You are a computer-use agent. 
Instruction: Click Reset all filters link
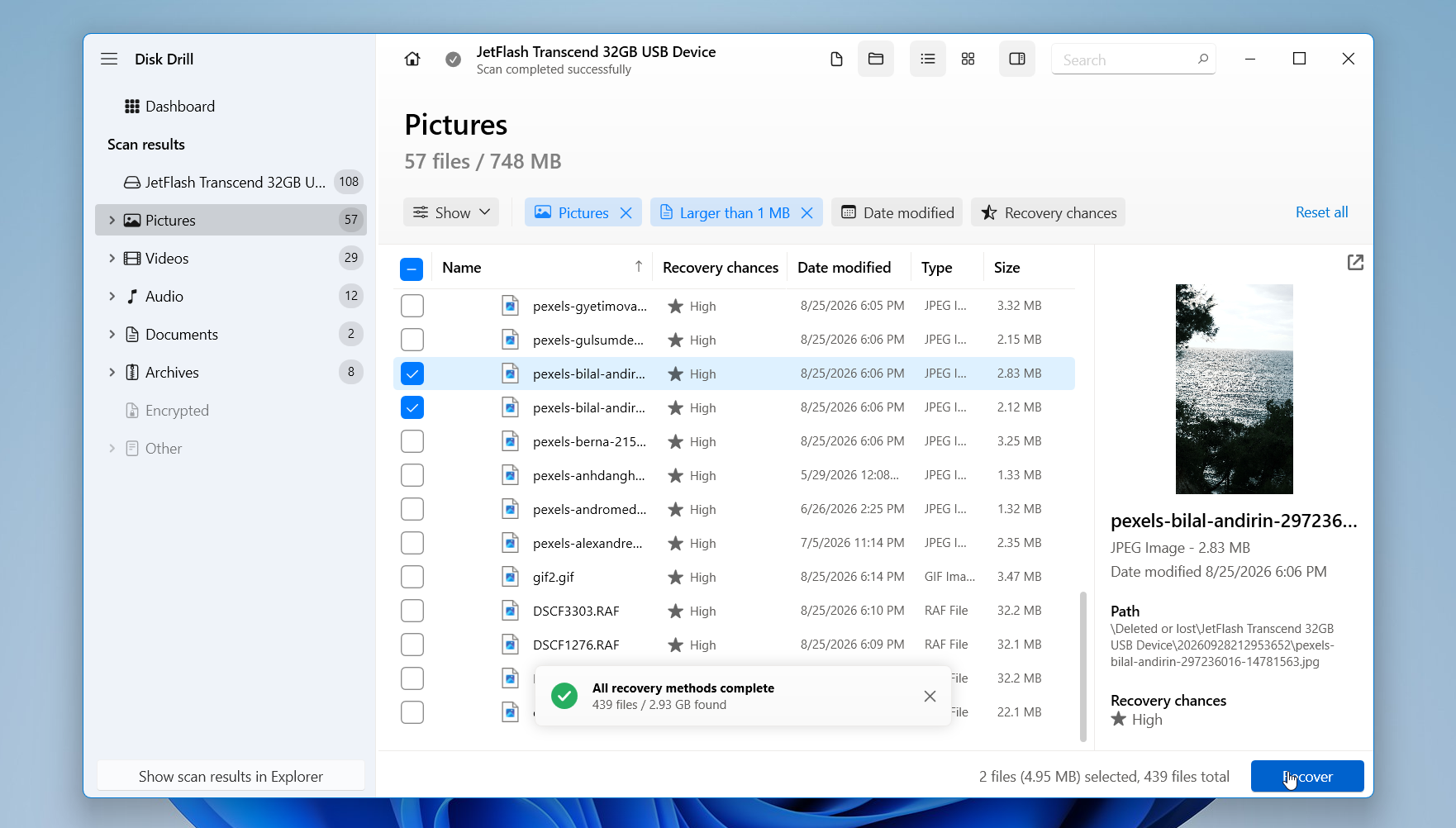(1321, 212)
